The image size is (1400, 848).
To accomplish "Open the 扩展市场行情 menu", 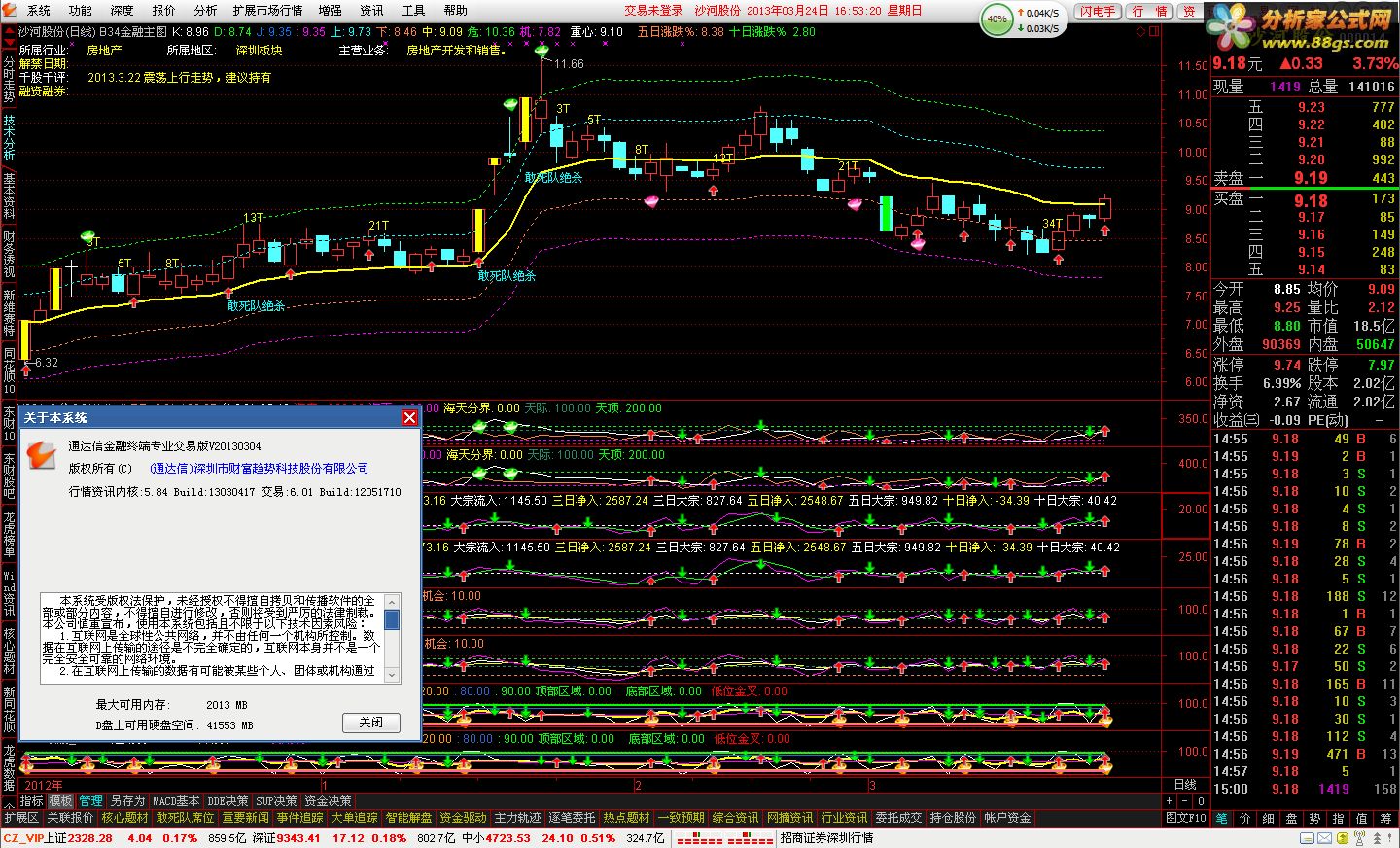I will (267, 10).
